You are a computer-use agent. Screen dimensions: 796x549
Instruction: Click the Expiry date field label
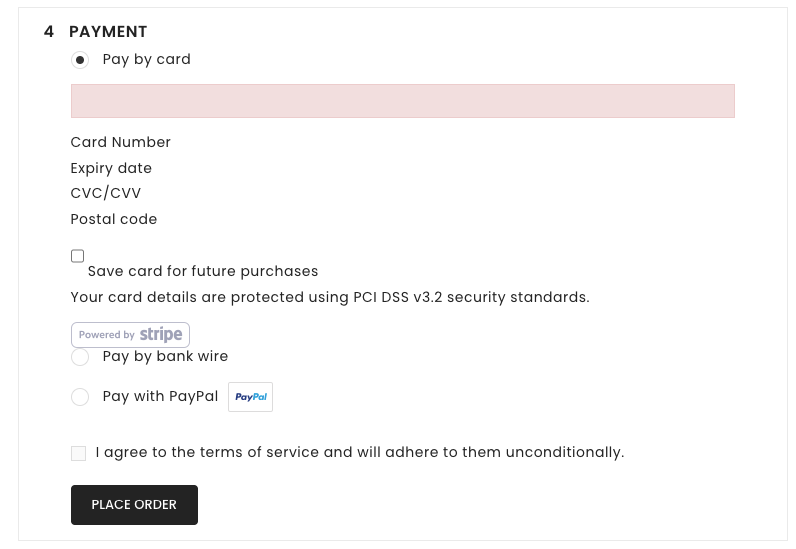click(x=111, y=168)
